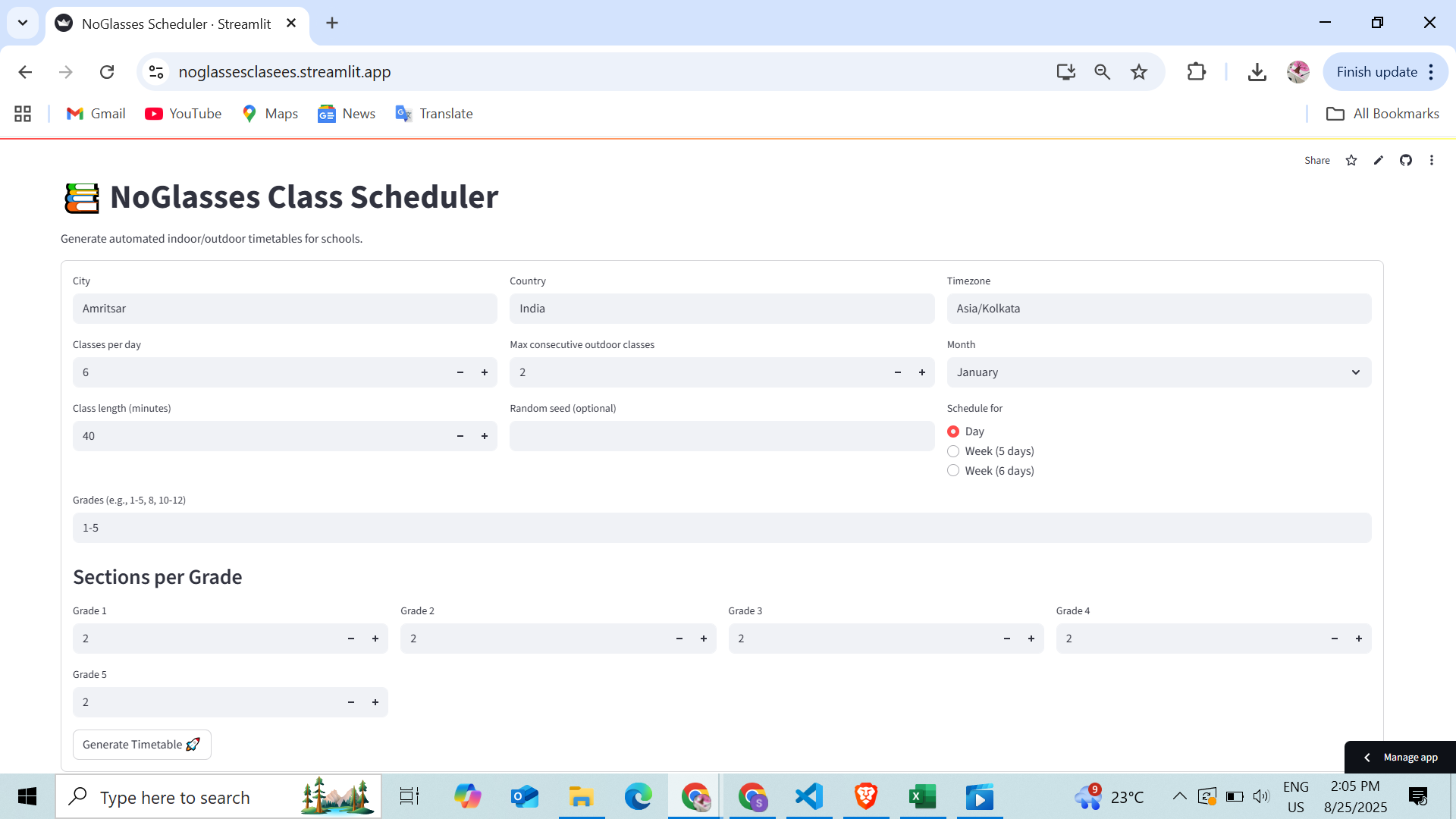Switch to NoGlasses Scheduler browser tab
1456x819 pixels.
(176, 24)
